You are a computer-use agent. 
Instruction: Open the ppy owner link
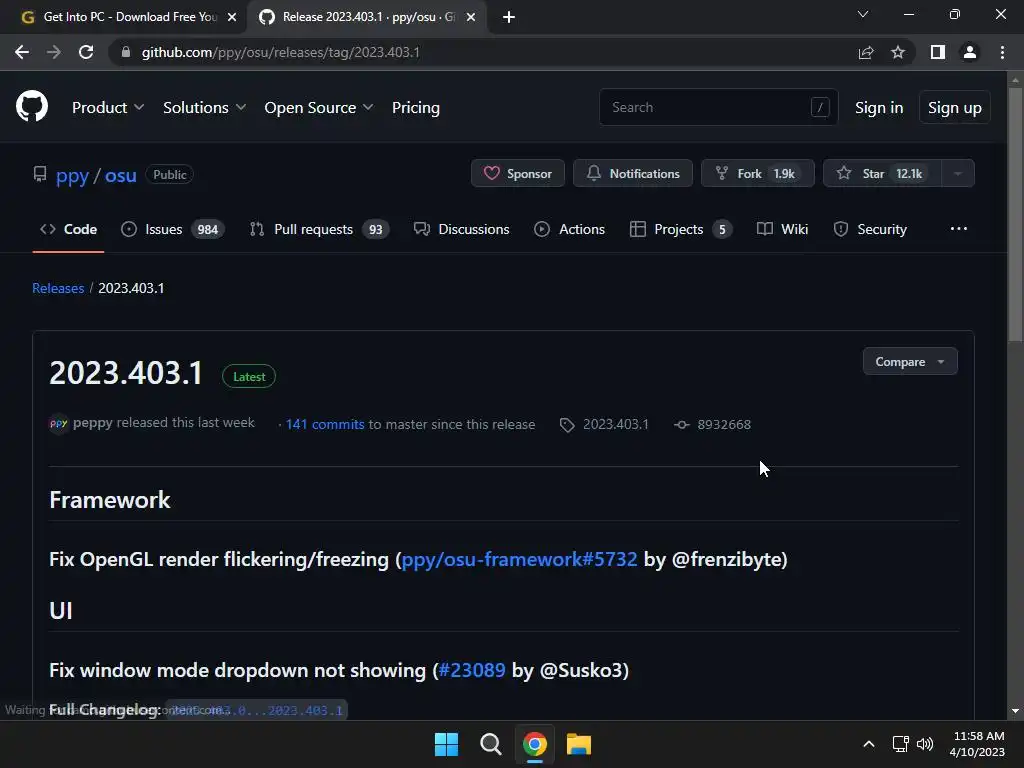(x=72, y=175)
